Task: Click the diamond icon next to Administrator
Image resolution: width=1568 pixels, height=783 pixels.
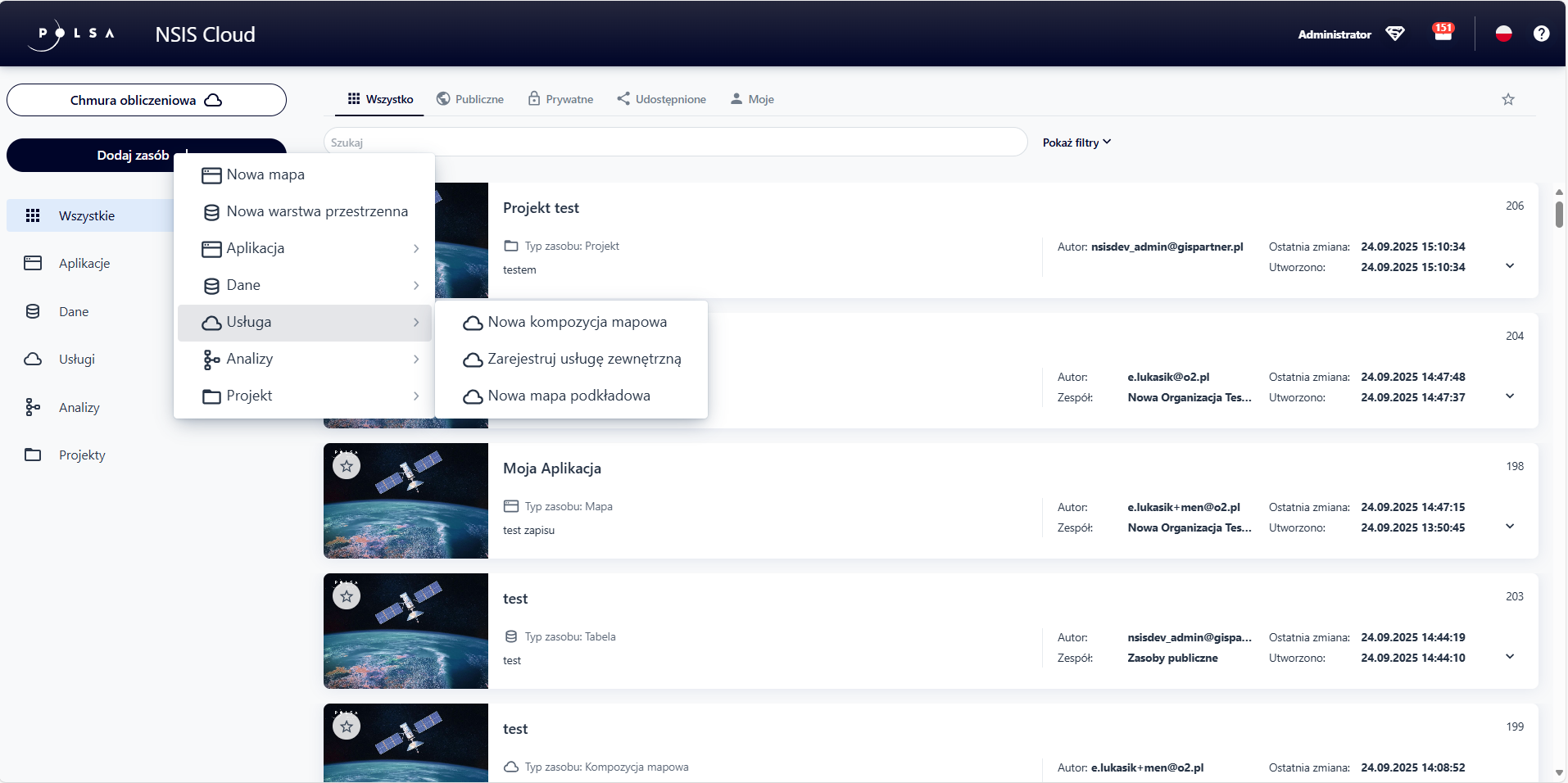Action: 1395,34
